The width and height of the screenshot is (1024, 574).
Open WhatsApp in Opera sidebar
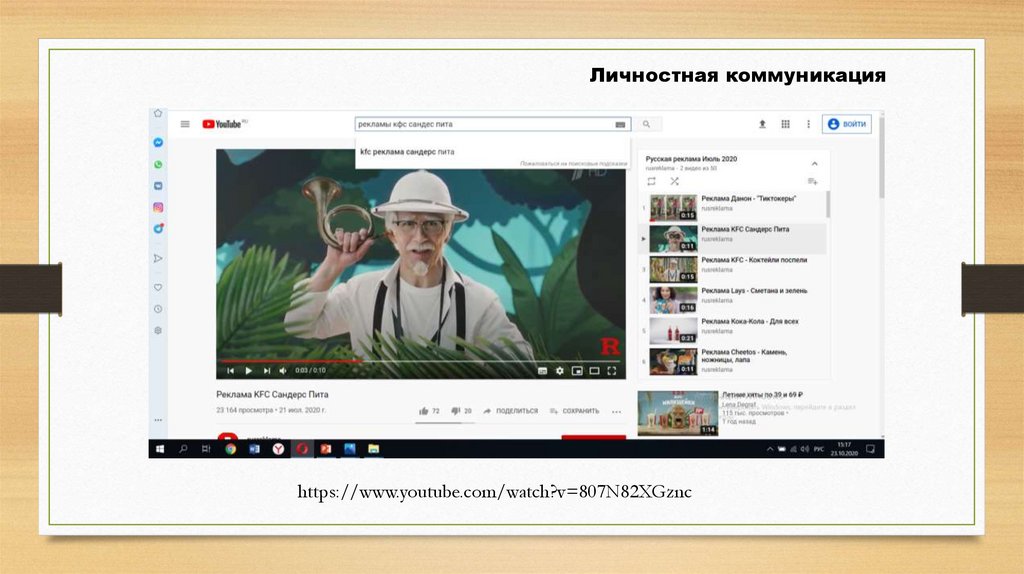pos(158,165)
